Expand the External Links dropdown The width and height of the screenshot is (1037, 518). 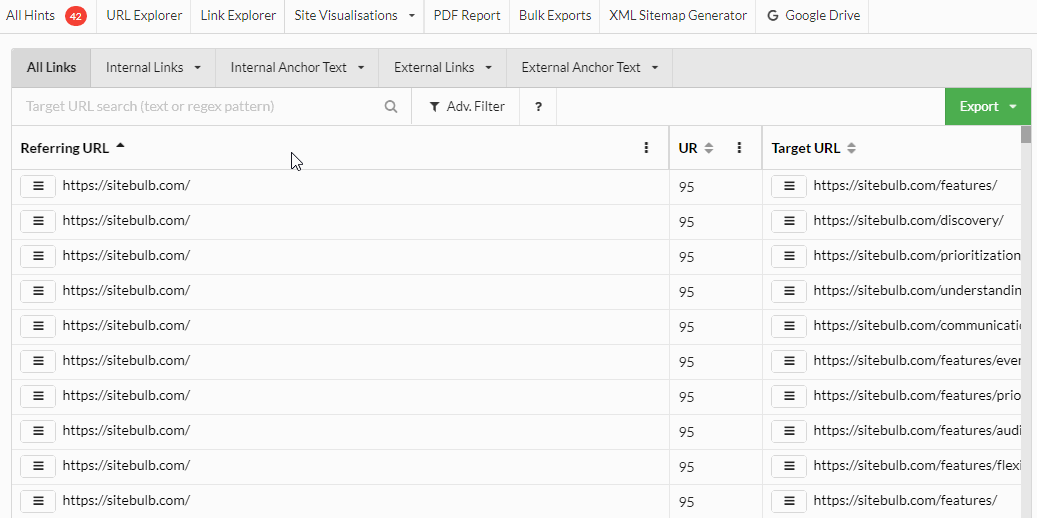point(489,67)
